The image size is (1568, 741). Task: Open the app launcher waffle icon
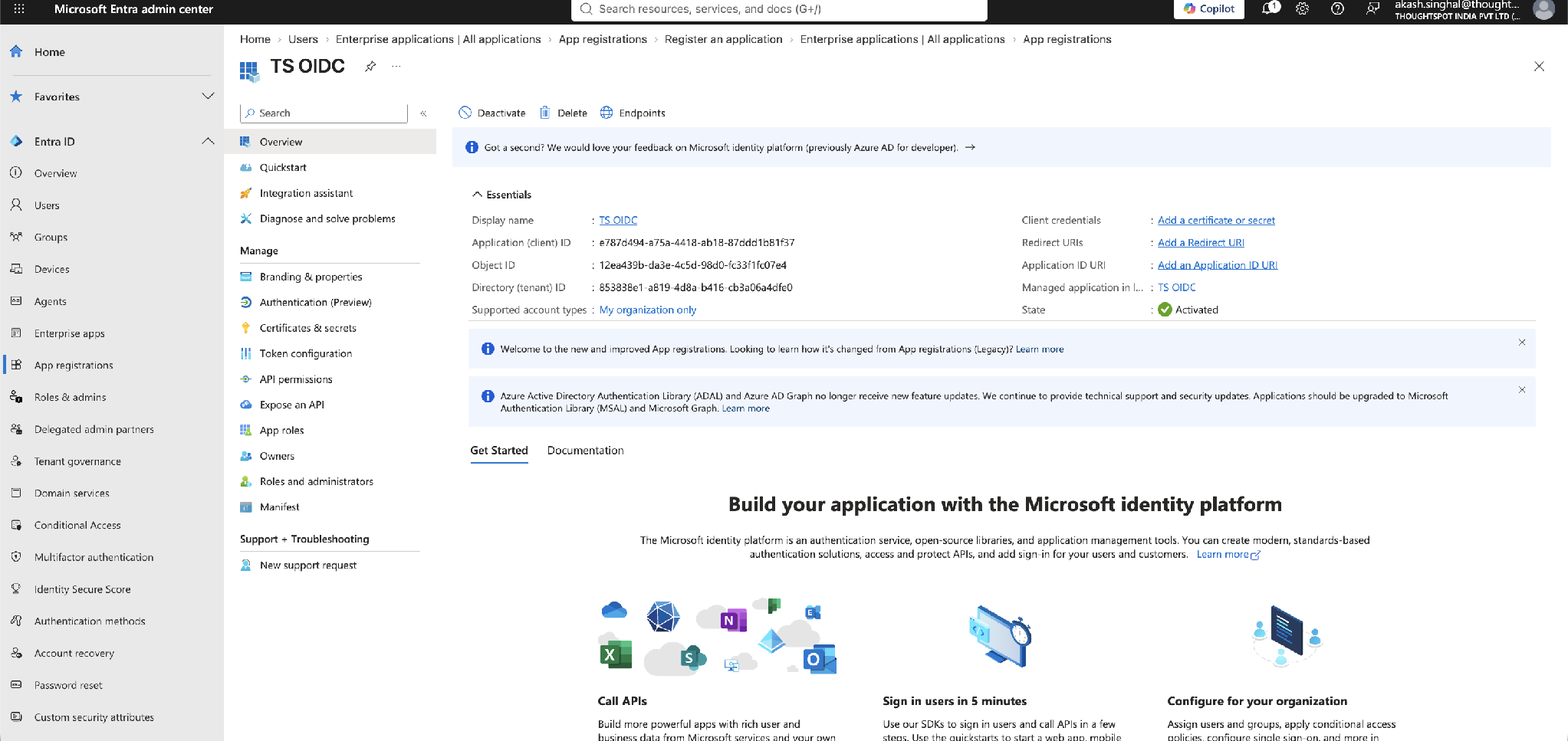19,9
